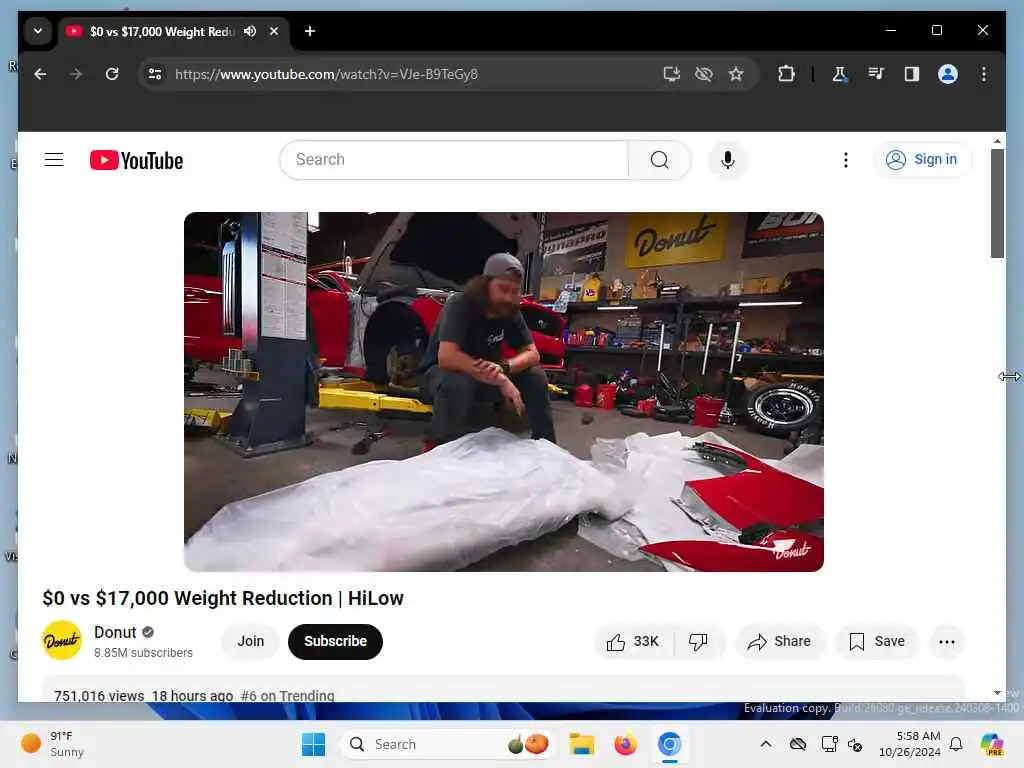
Task: Like the video with 33K thumbs up
Action: click(x=633, y=641)
